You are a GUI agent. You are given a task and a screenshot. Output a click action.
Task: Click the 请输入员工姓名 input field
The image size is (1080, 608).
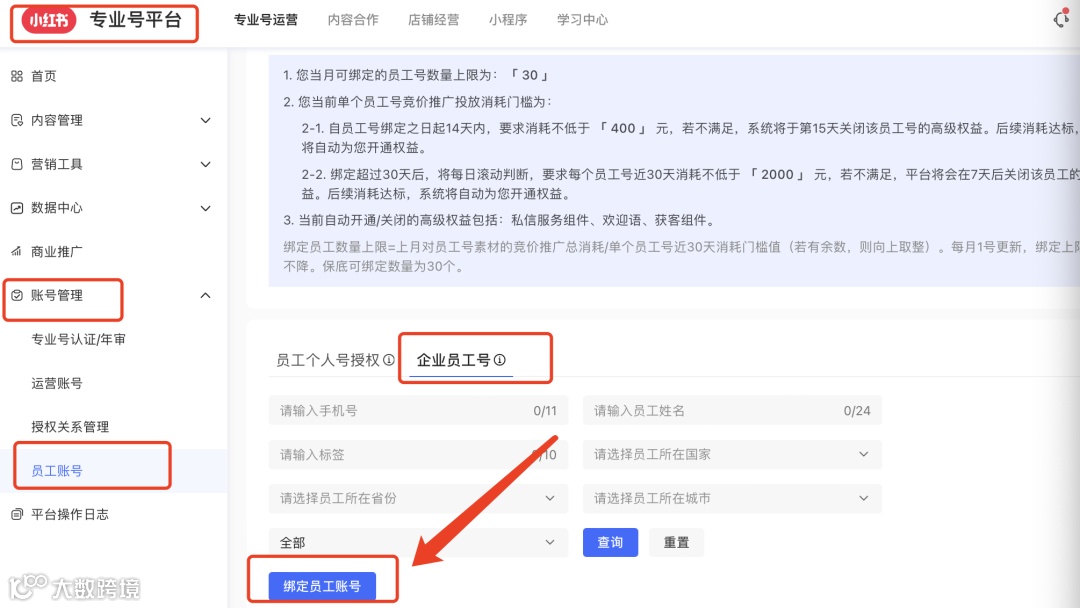732,410
